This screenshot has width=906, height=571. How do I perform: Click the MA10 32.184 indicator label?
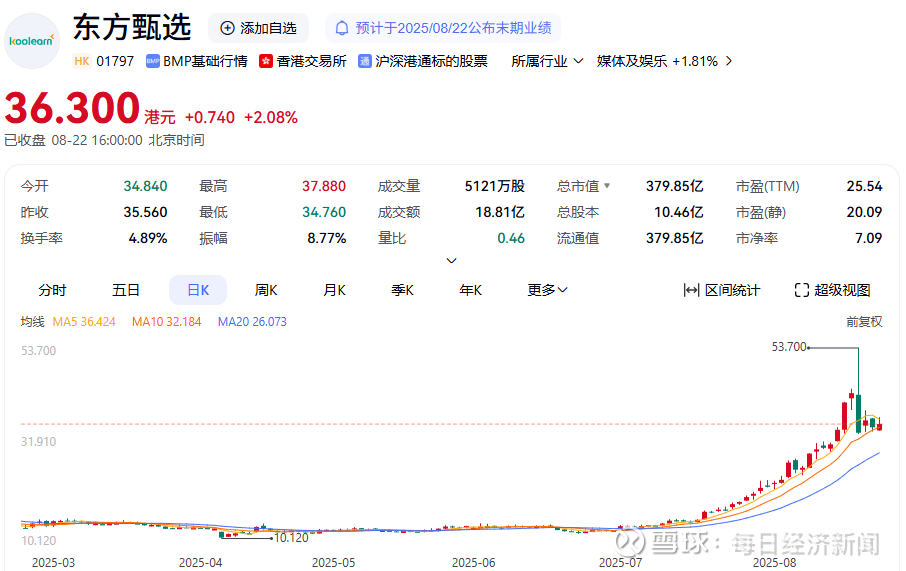(166, 322)
